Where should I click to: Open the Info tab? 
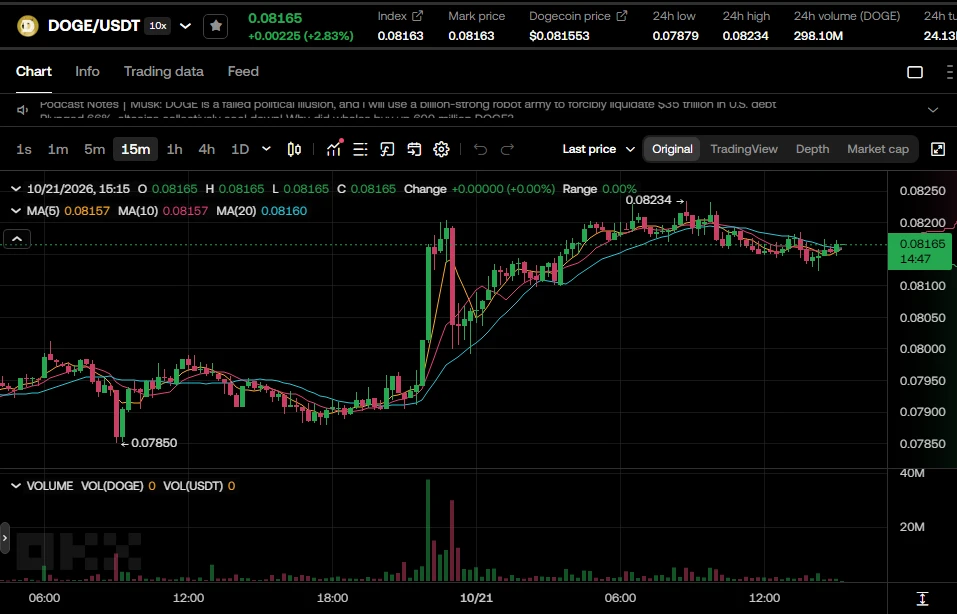[x=87, y=71]
